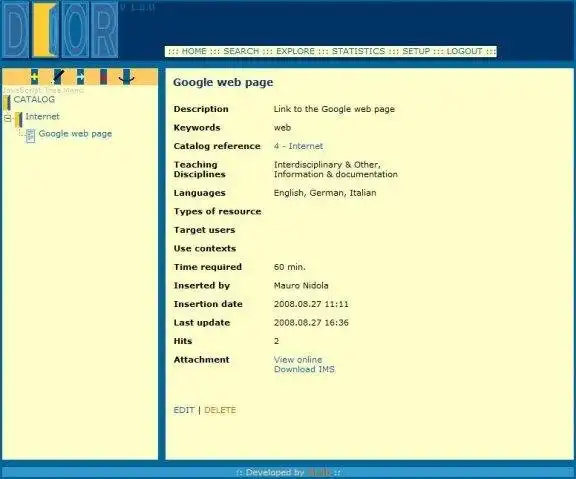This screenshot has width=576, height=479.
Task: Click 'Interdisciplinary & Other' disciplines text
Action: point(327,165)
